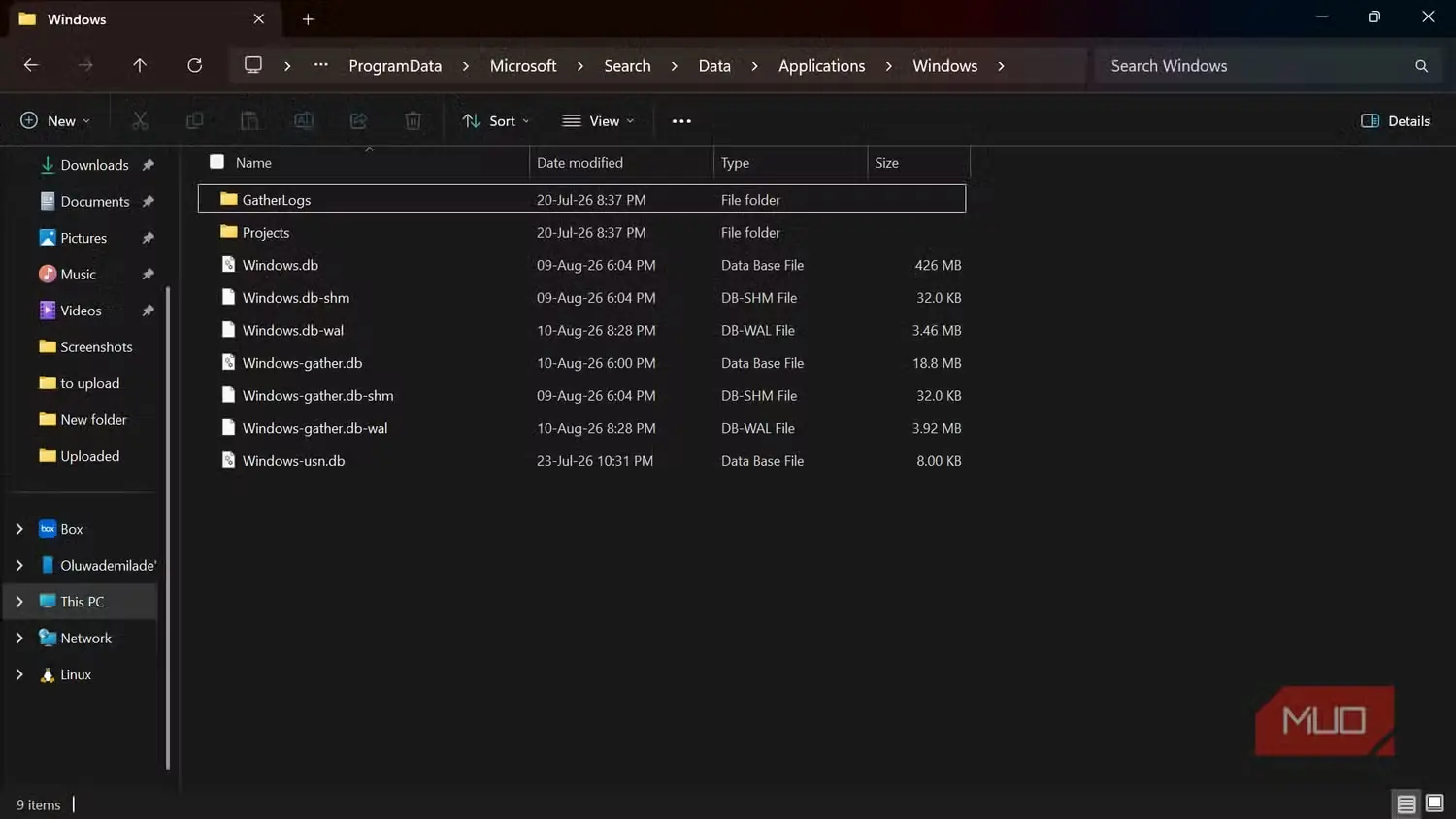
Task: Switch to large thumbnails view in status bar
Action: pyautogui.click(x=1435, y=803)
